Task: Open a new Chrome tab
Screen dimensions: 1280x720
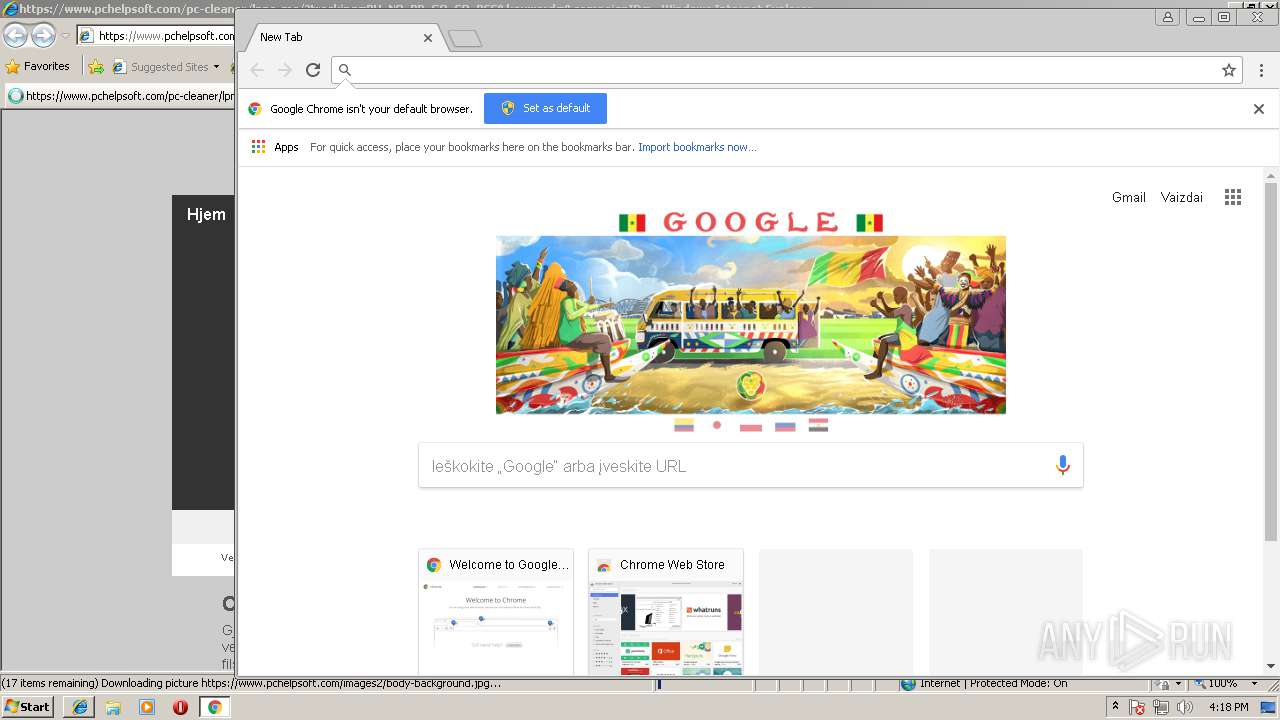Action: [465, 38]
